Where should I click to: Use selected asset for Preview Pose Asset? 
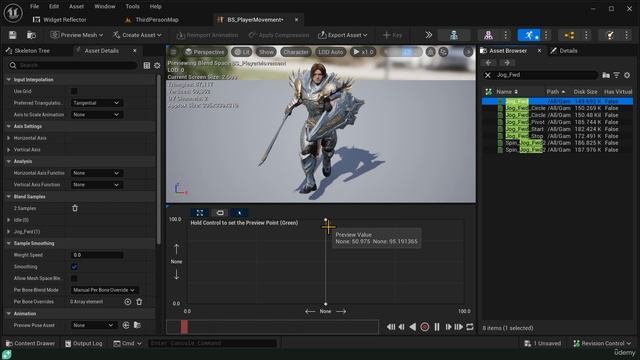[126, 325]
